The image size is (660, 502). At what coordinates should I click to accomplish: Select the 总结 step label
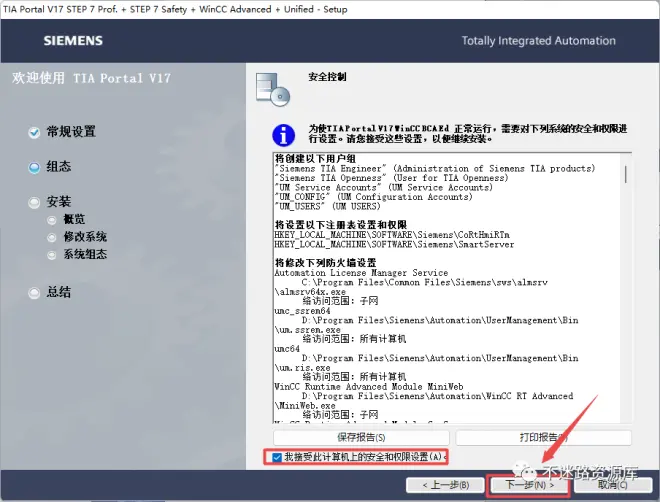coord(59,292)
